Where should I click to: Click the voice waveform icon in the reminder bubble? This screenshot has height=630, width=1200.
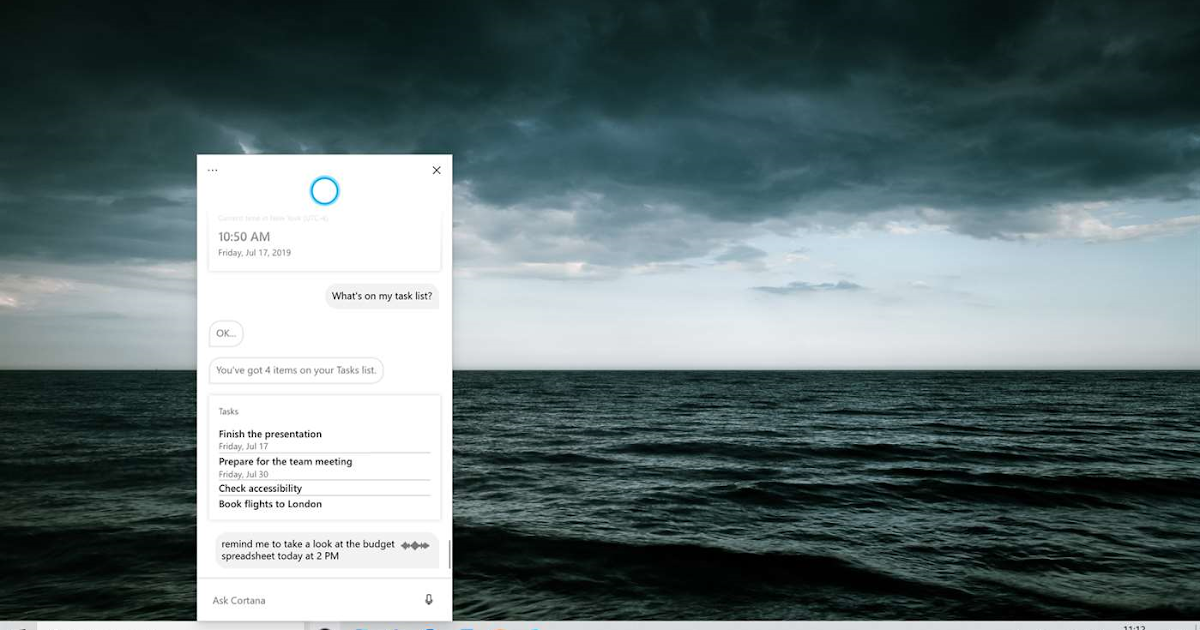[x=413, y=545]
